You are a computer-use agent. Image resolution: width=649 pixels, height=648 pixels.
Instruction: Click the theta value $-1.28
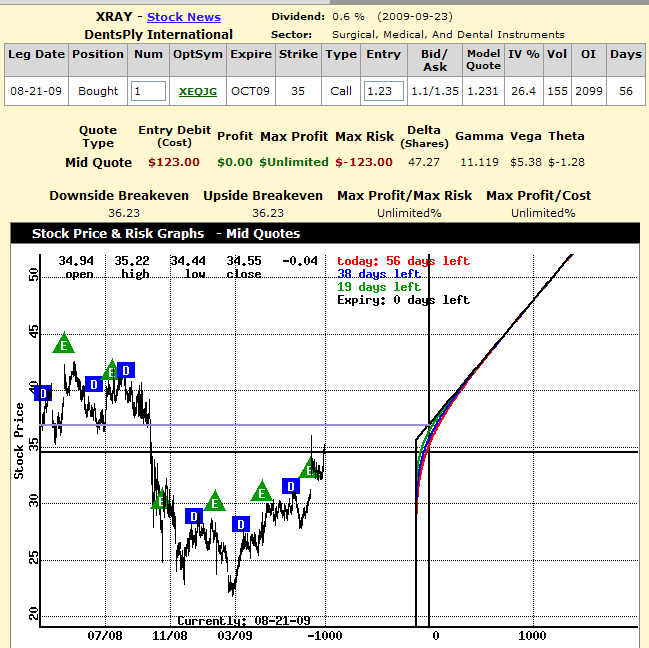[566, 162]
